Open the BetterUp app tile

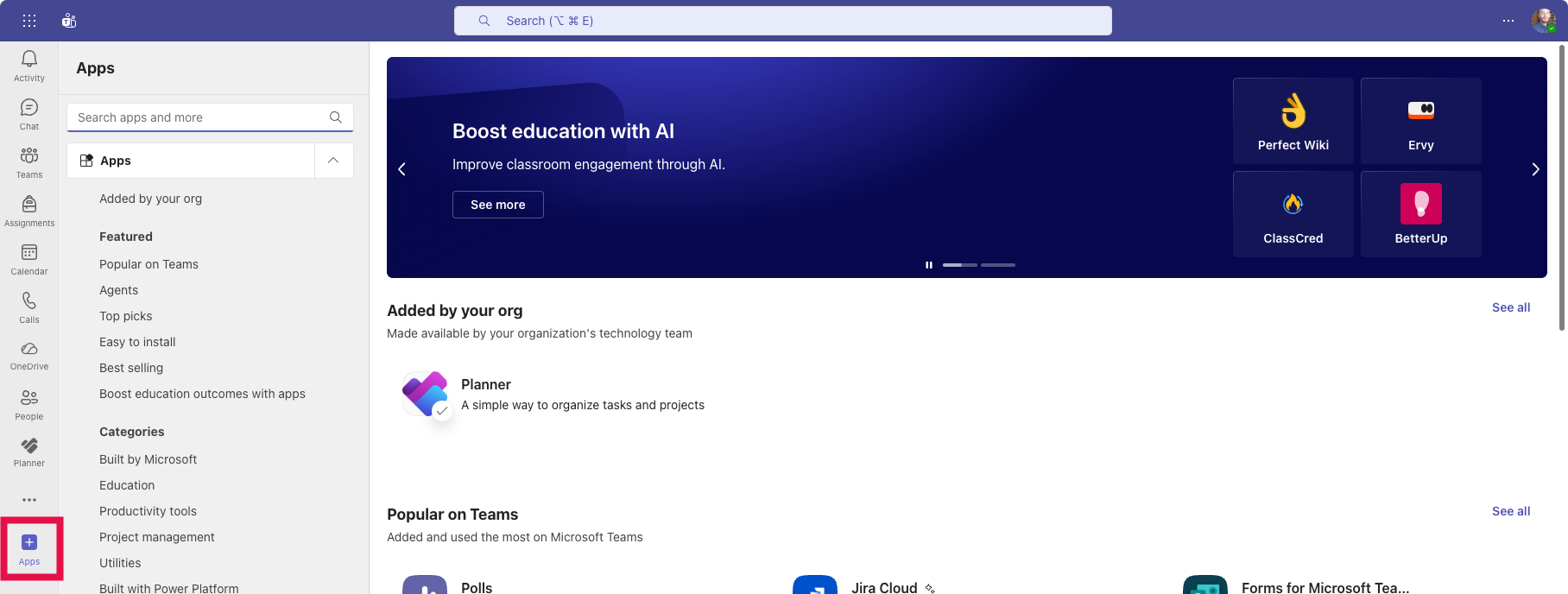[x=1421, y=214]
